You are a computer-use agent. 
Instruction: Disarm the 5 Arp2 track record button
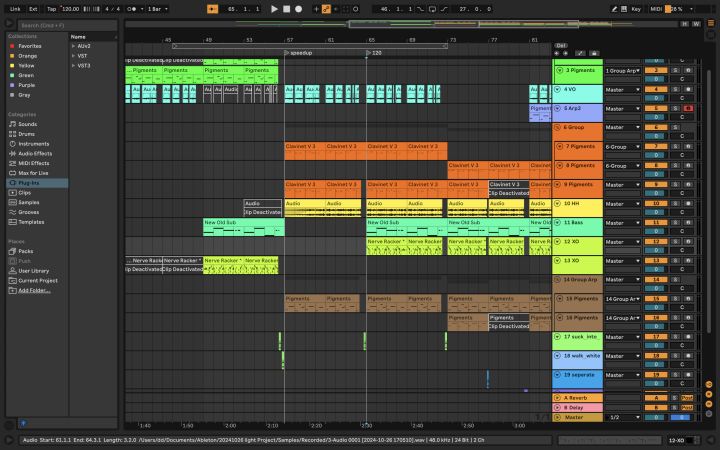click(688, 108)
